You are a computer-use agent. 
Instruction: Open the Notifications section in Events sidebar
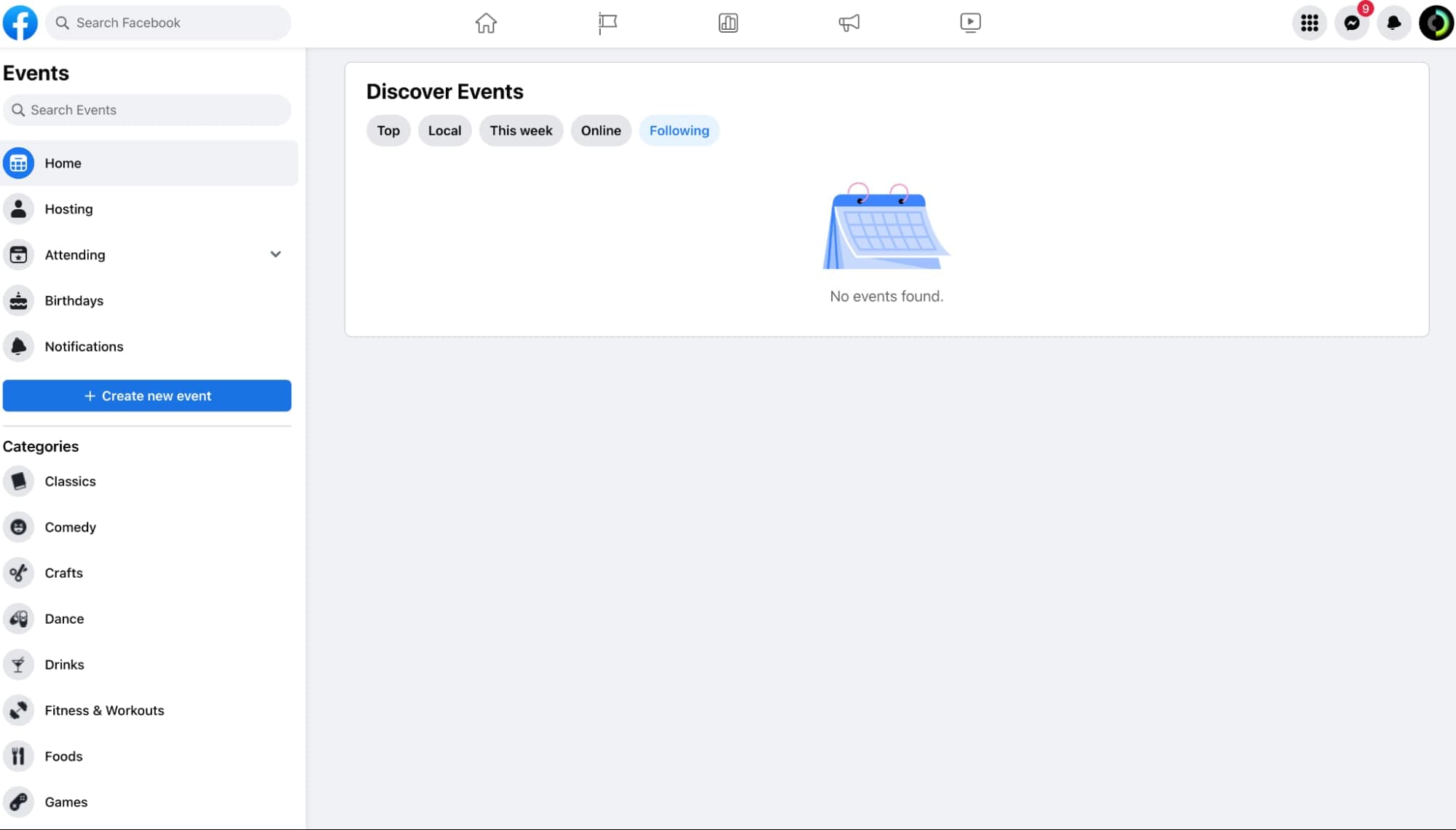(x=84, y=346)
